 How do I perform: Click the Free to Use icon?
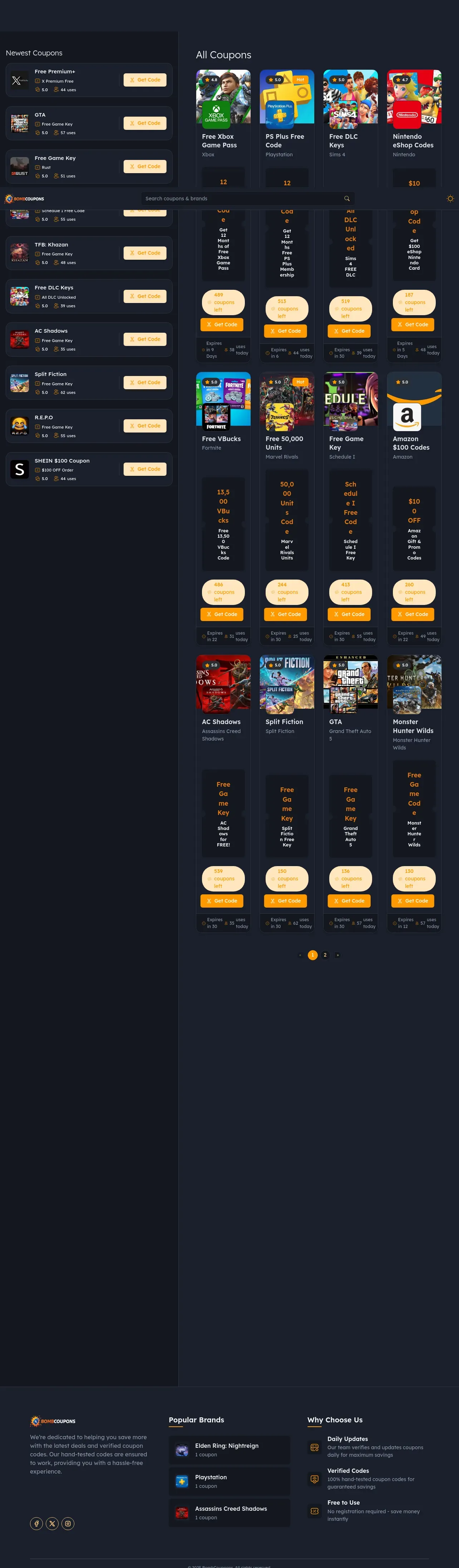(x=314, y=1511)
